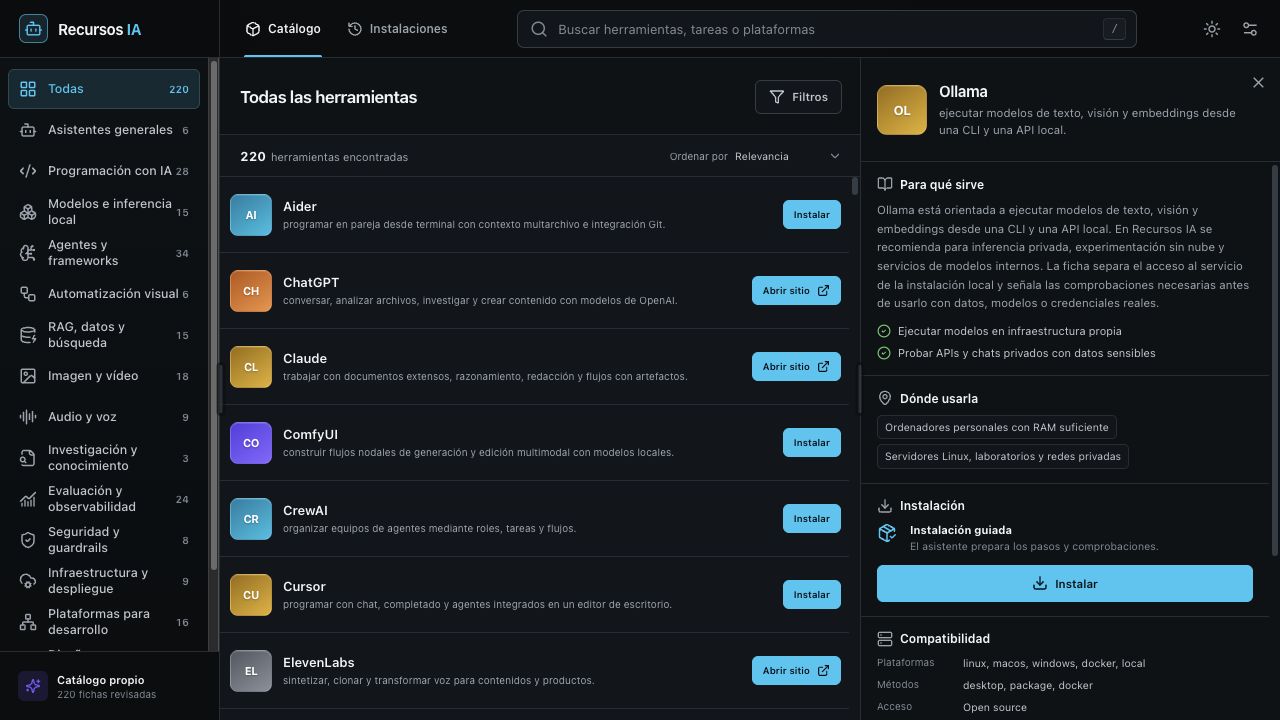Open the ElevenLabs site
This screenshot has width=1280, height=720.
(796, 671)
